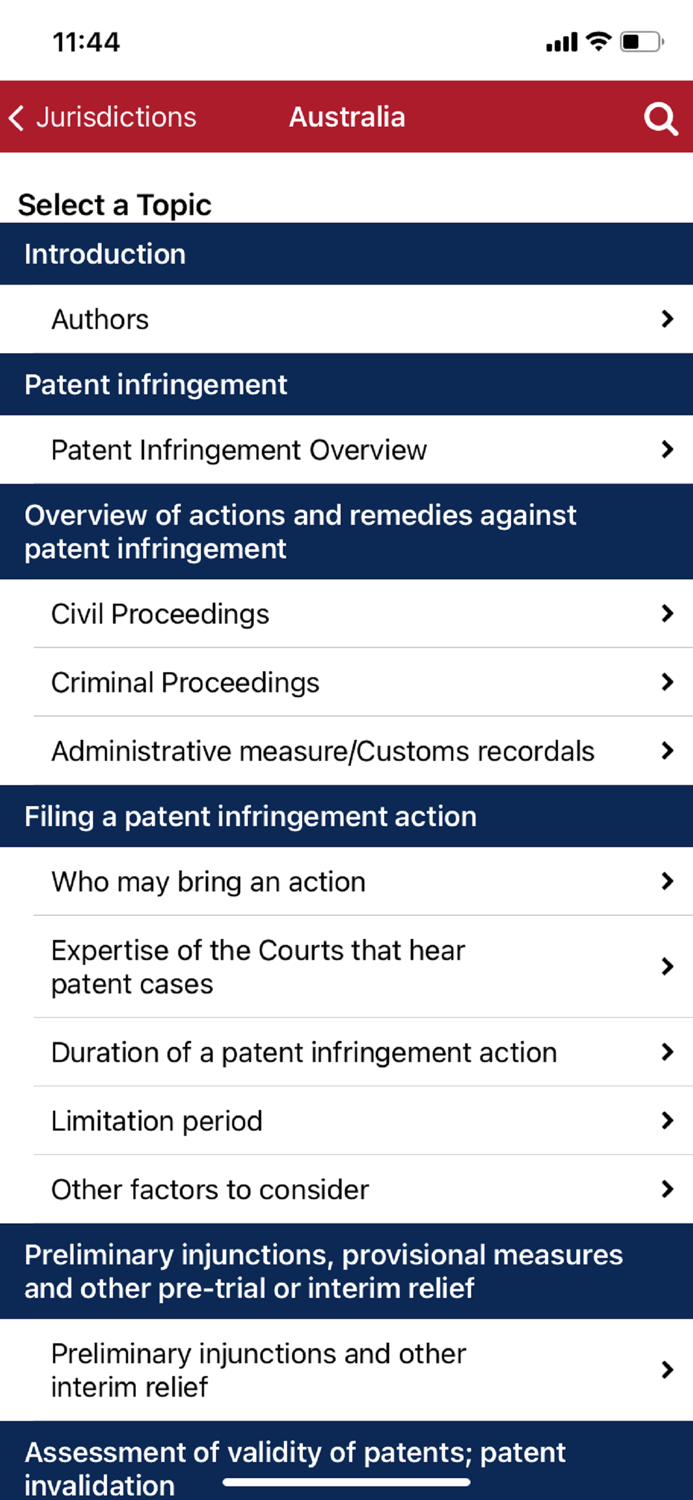Tap chevron beside Administrative measure/Customs recordals
This screenshot has height=1500, width=693.
(667, 751)
